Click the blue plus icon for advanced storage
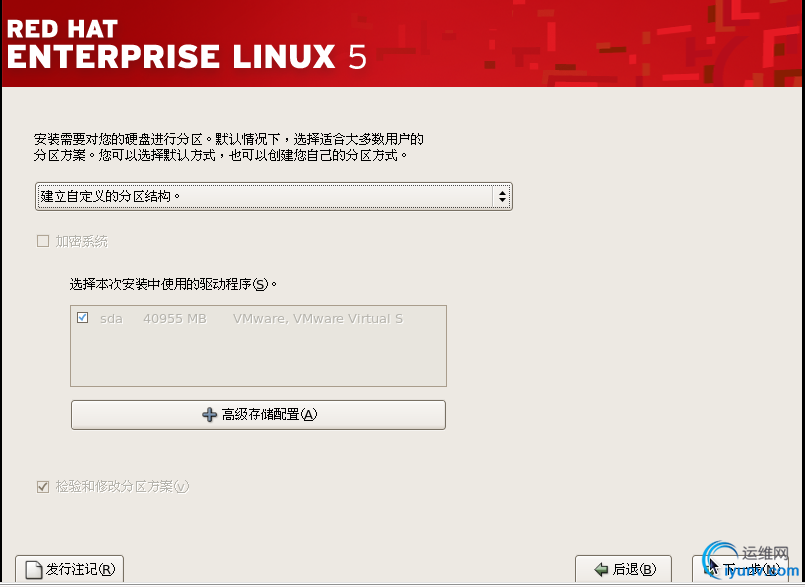 click(209, 415)
